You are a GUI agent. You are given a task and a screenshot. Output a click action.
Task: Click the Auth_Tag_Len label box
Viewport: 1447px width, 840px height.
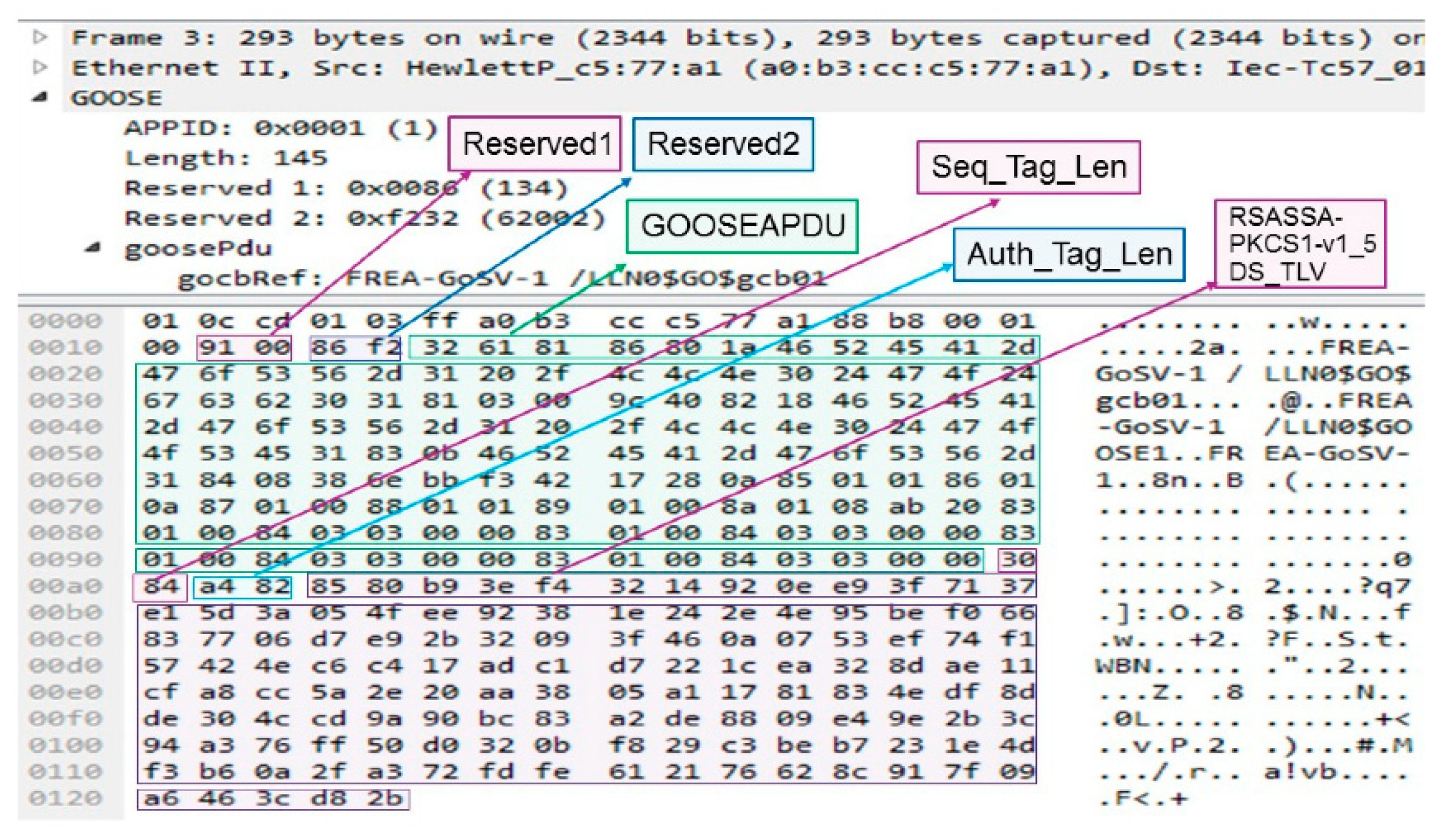pos(1068,254)
